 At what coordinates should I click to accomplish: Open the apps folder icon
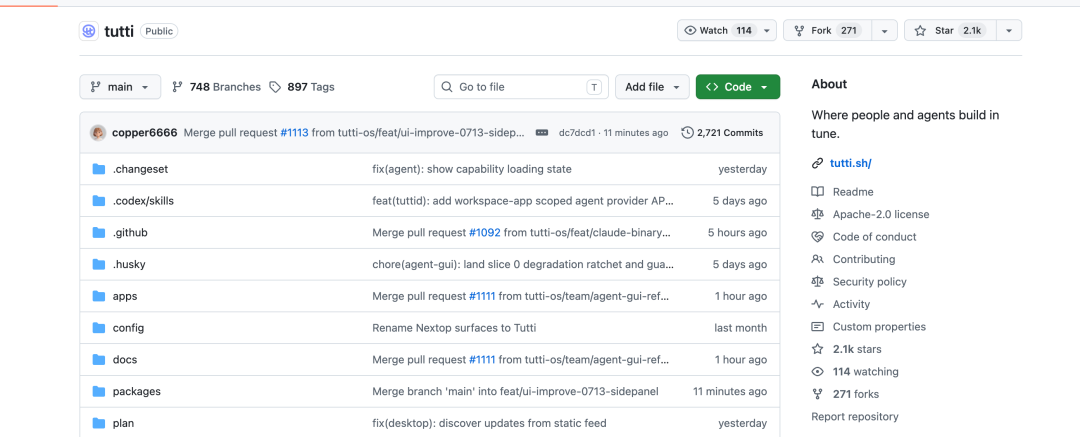click(x=98, y=296)
